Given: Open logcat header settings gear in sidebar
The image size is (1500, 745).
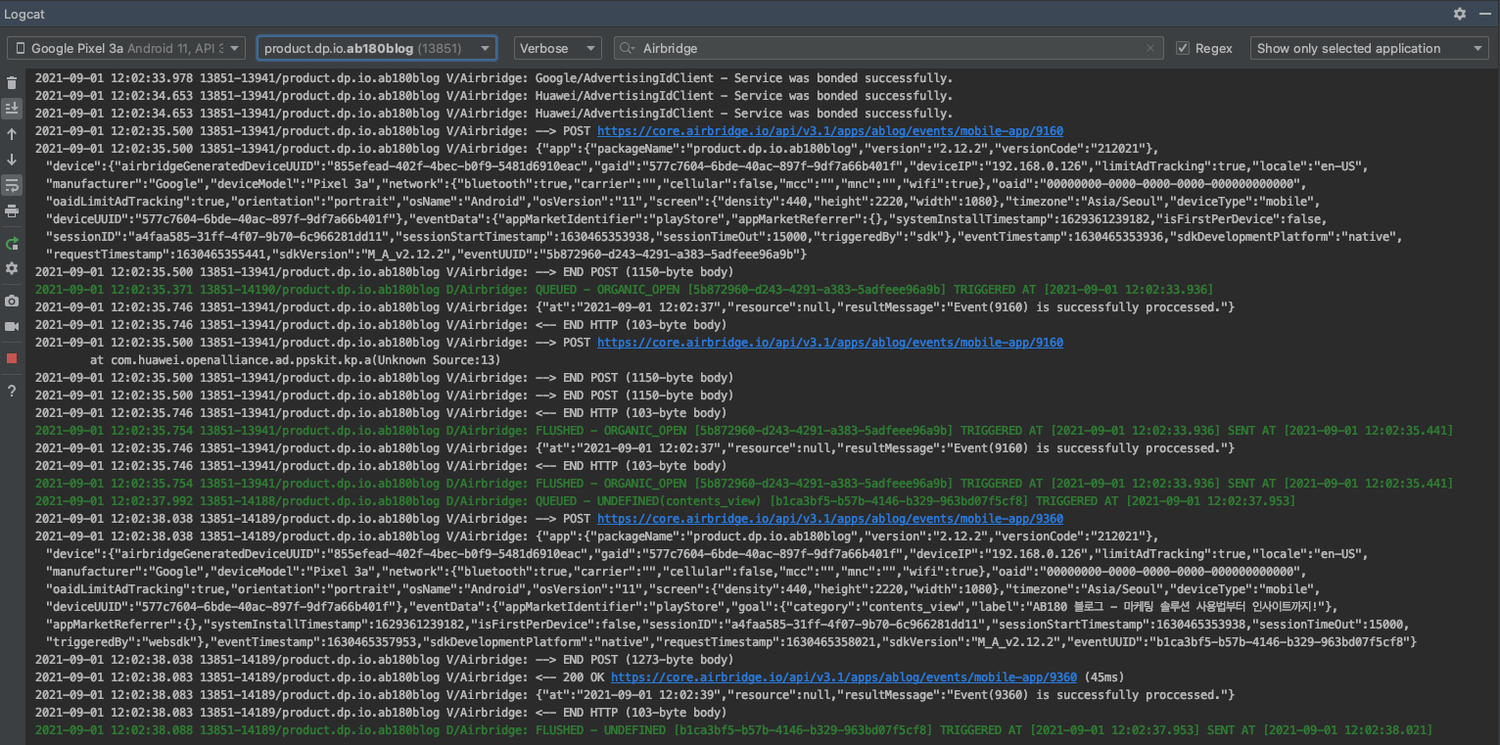Looking at the screenshot, I should pyautogui.click(x=12, y=269).
